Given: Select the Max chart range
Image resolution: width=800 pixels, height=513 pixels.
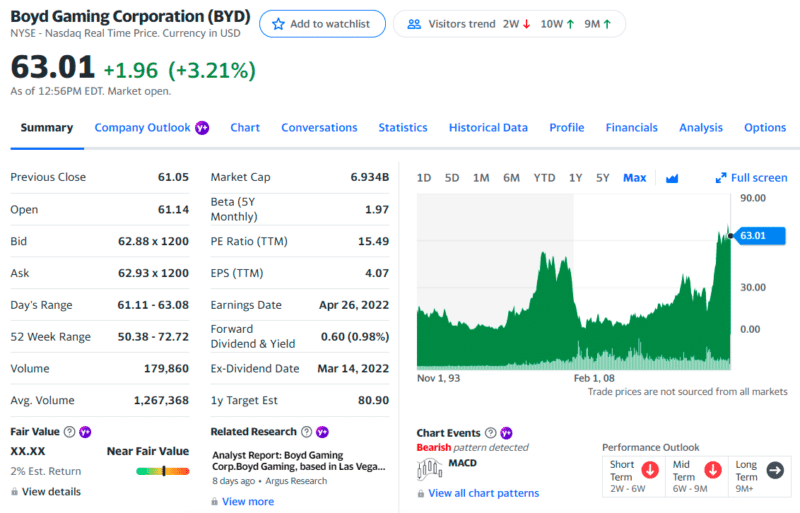Looking at the screenshot, I should (x=635, y=178).
